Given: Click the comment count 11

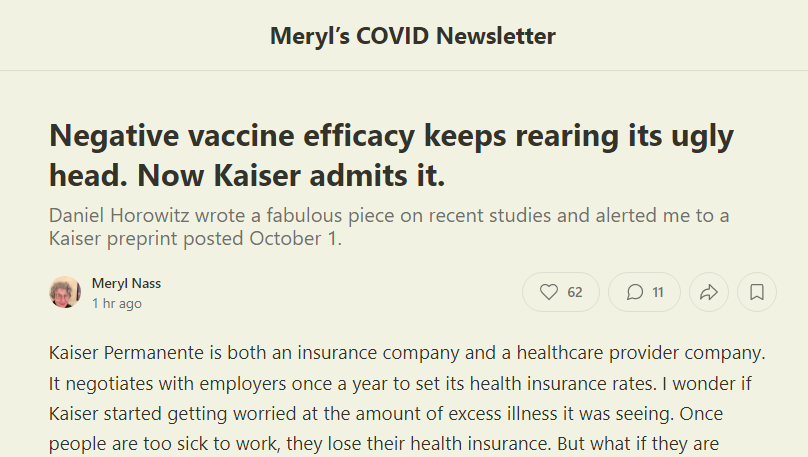Looking at the screenshot, I should [658, 292].
